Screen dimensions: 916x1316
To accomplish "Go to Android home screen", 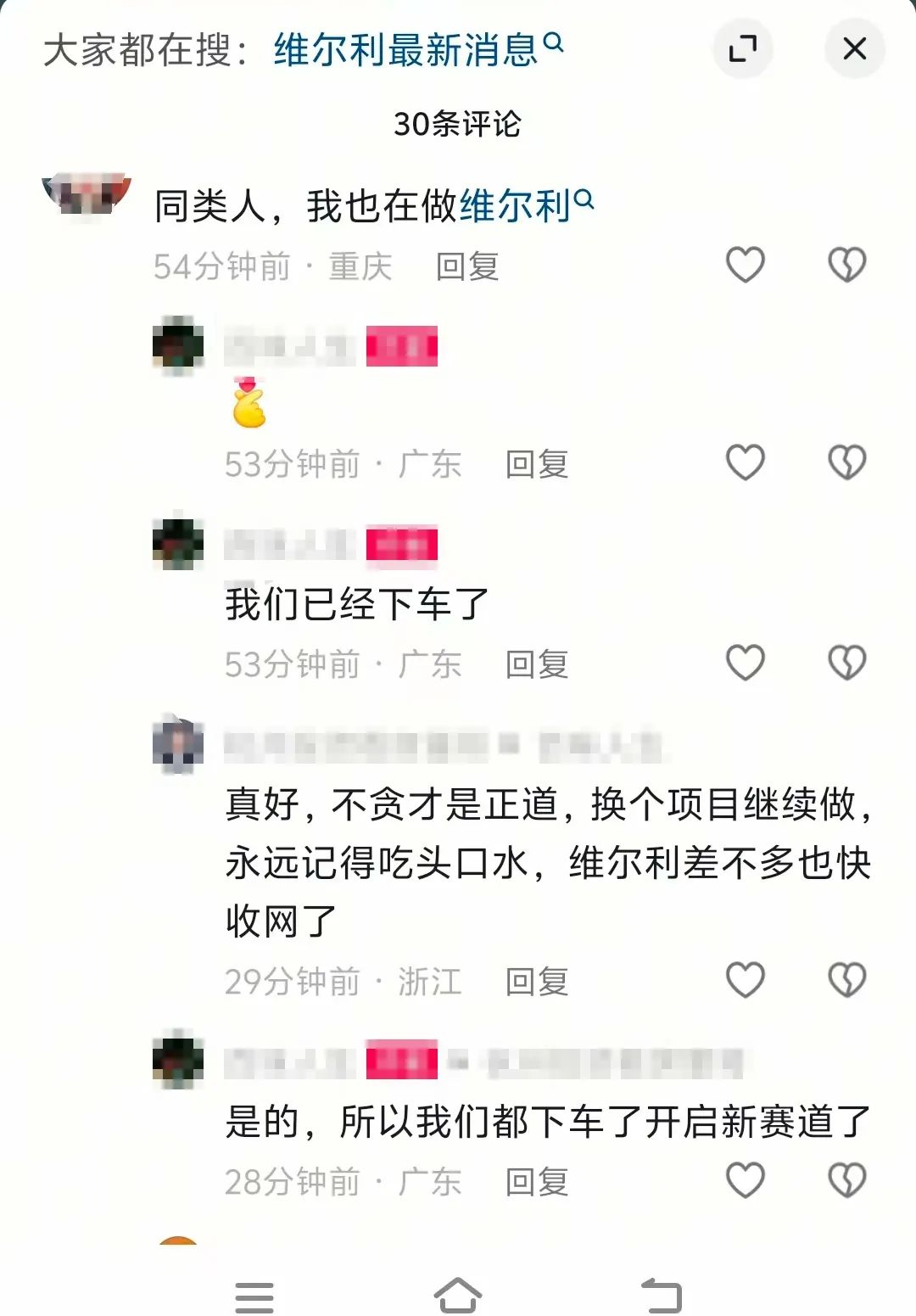I will click(458, 1296).
